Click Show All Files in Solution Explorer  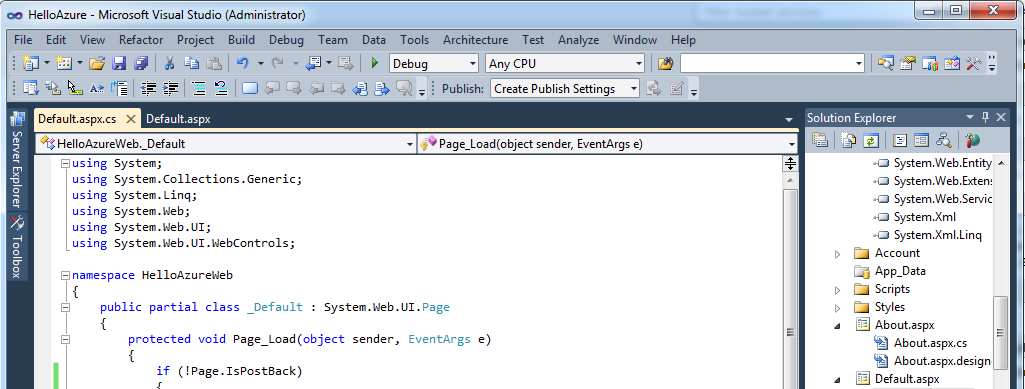tap(849, 140)
